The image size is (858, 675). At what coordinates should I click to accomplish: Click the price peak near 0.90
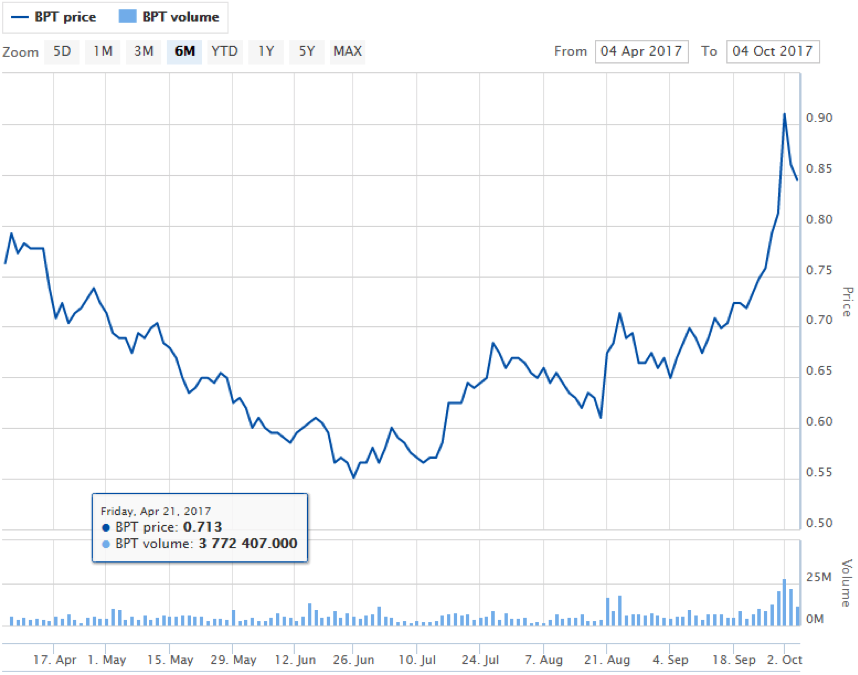(x=784, y=114)
